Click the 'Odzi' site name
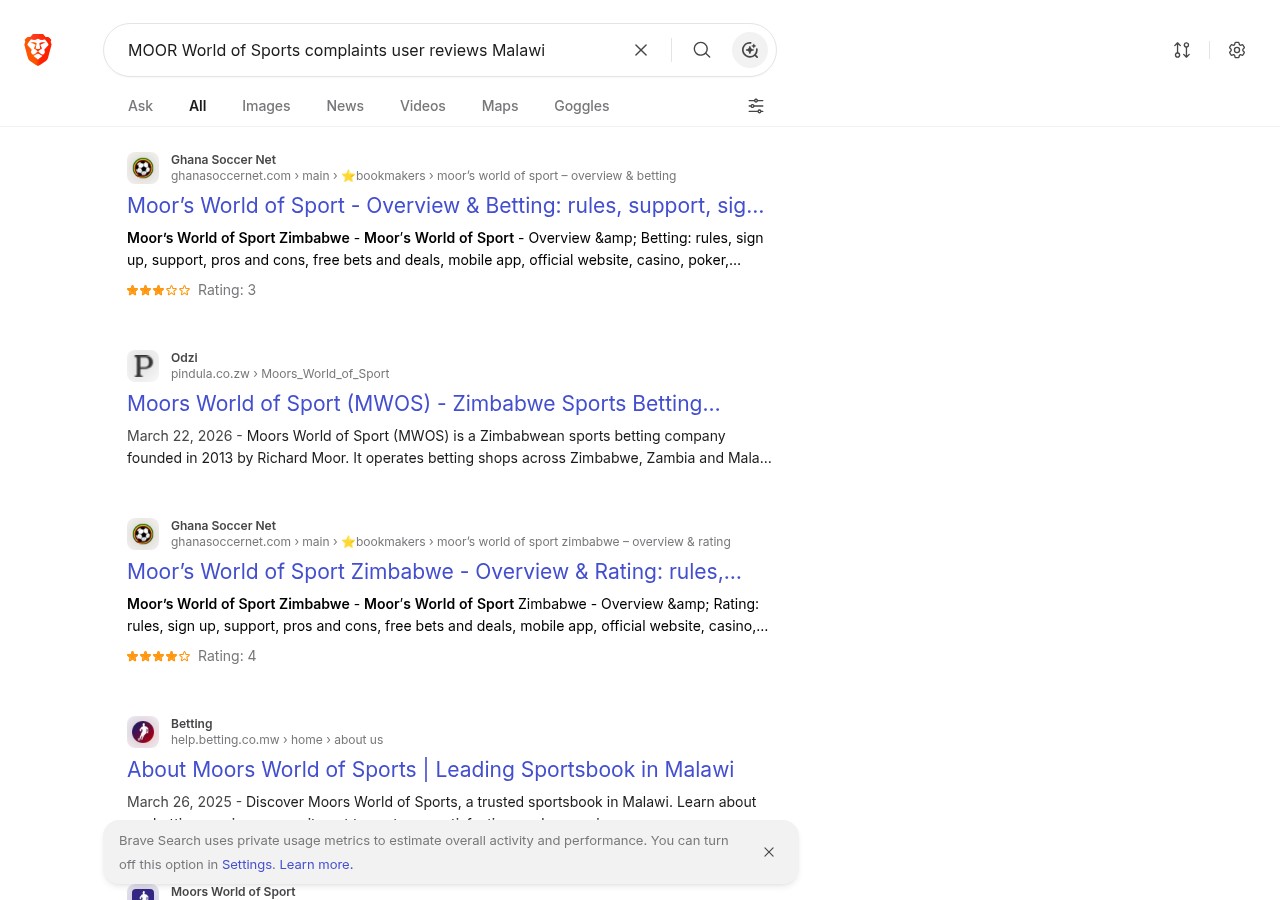This screenshot has height=900, width=1280. click(184, 358)
